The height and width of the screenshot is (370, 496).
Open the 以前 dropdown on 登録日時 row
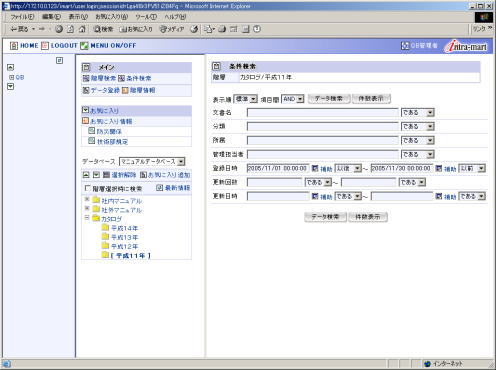click(x=472, y=168)
